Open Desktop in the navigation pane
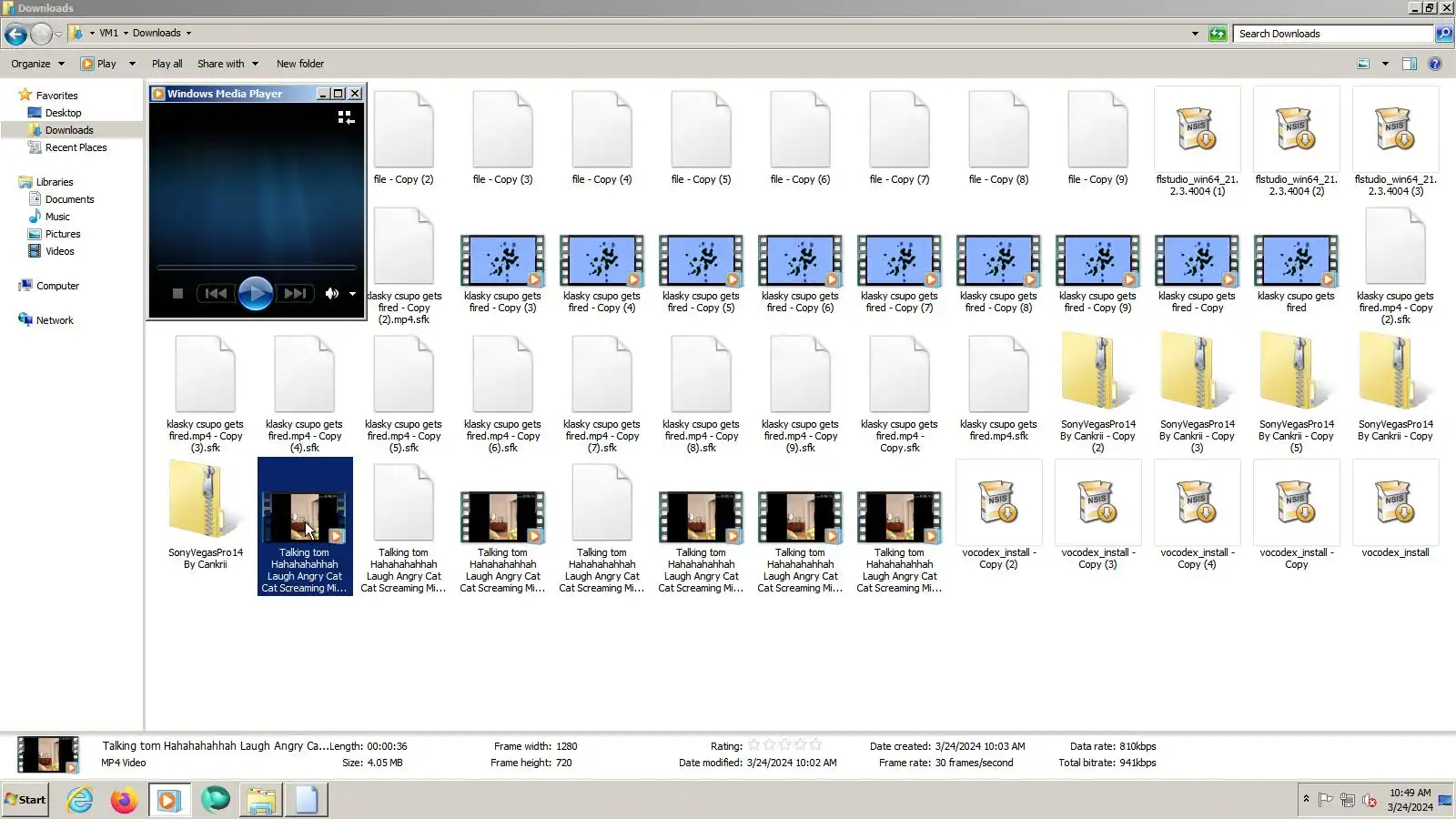Viewport: 1456px width, 819px height. pyautogui.click(x=63, y=113)
